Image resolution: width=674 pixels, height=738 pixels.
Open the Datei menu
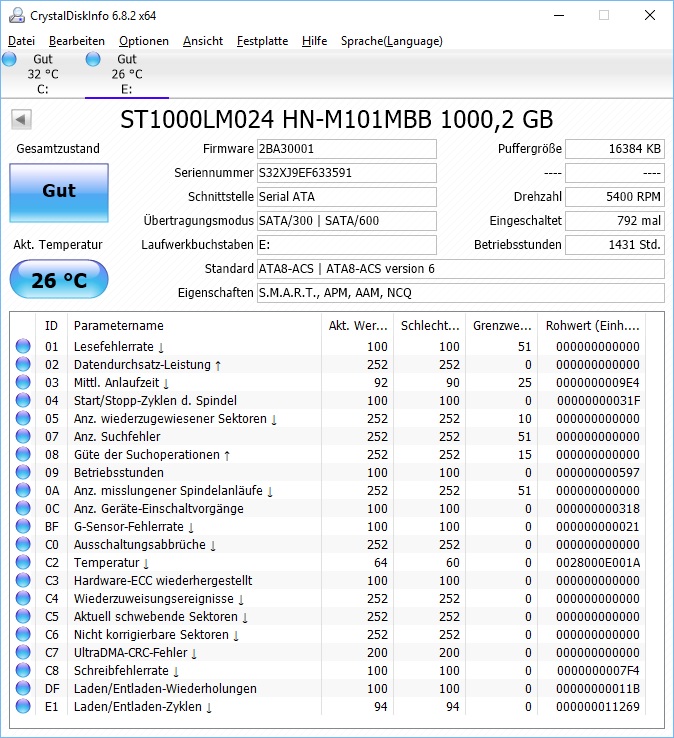(x=22, y=41)
